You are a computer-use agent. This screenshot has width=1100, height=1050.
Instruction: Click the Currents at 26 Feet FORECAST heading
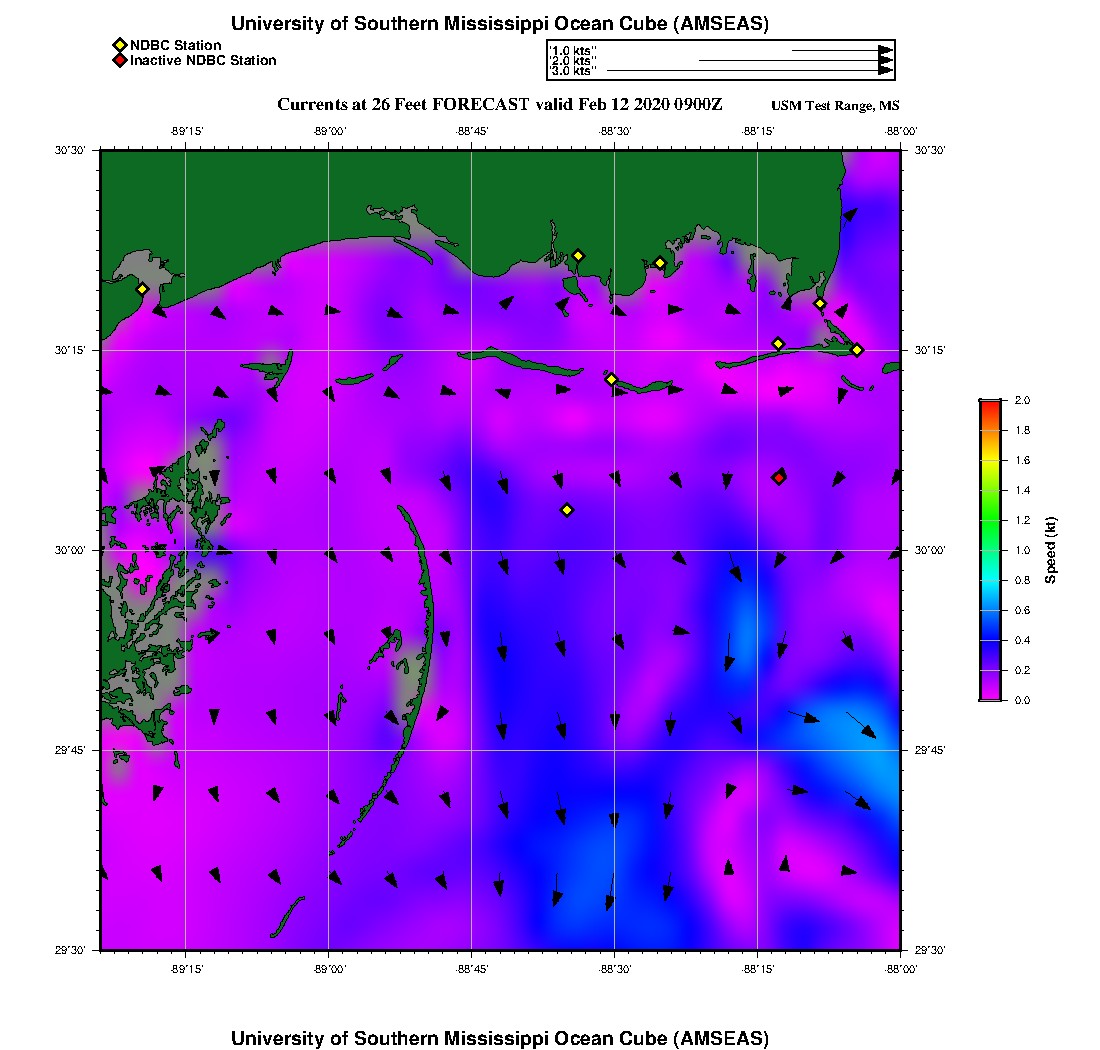coord(499,105)
